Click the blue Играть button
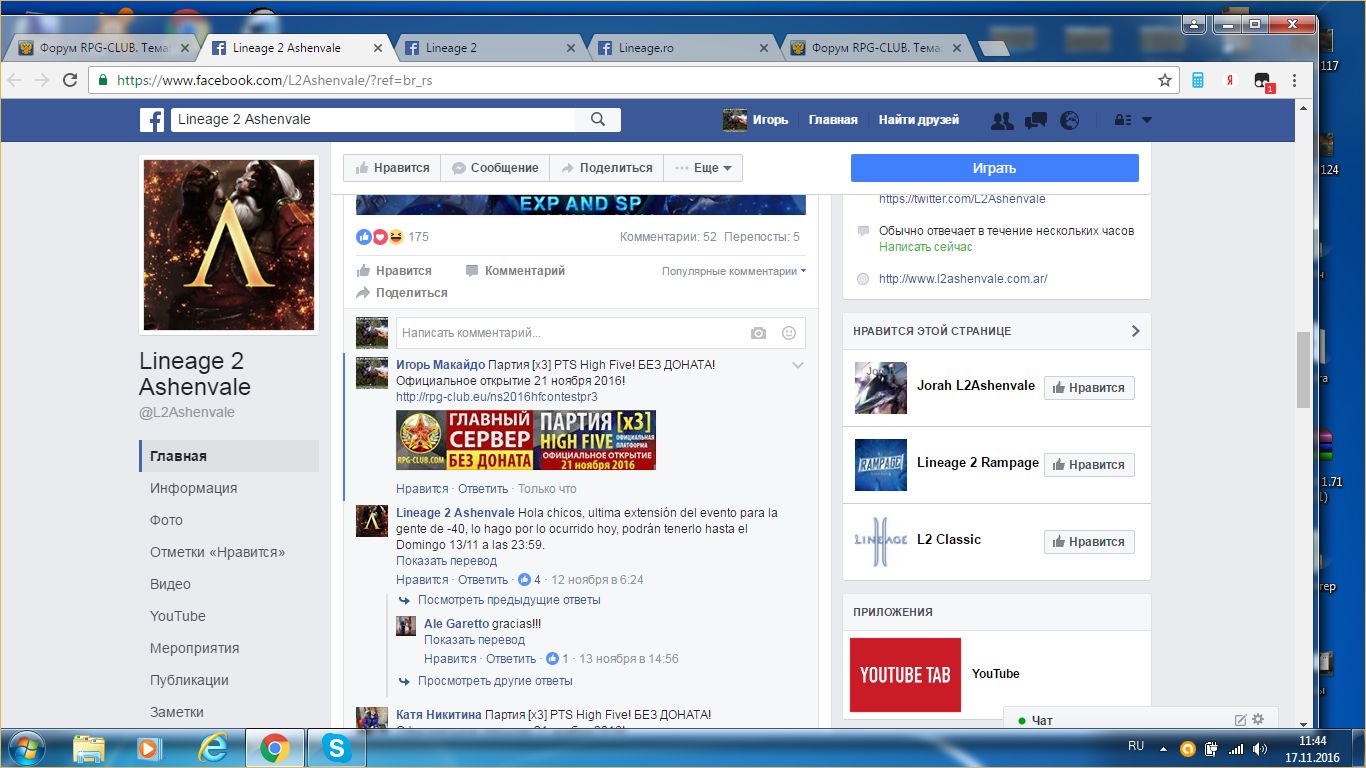 click(995, 168)
